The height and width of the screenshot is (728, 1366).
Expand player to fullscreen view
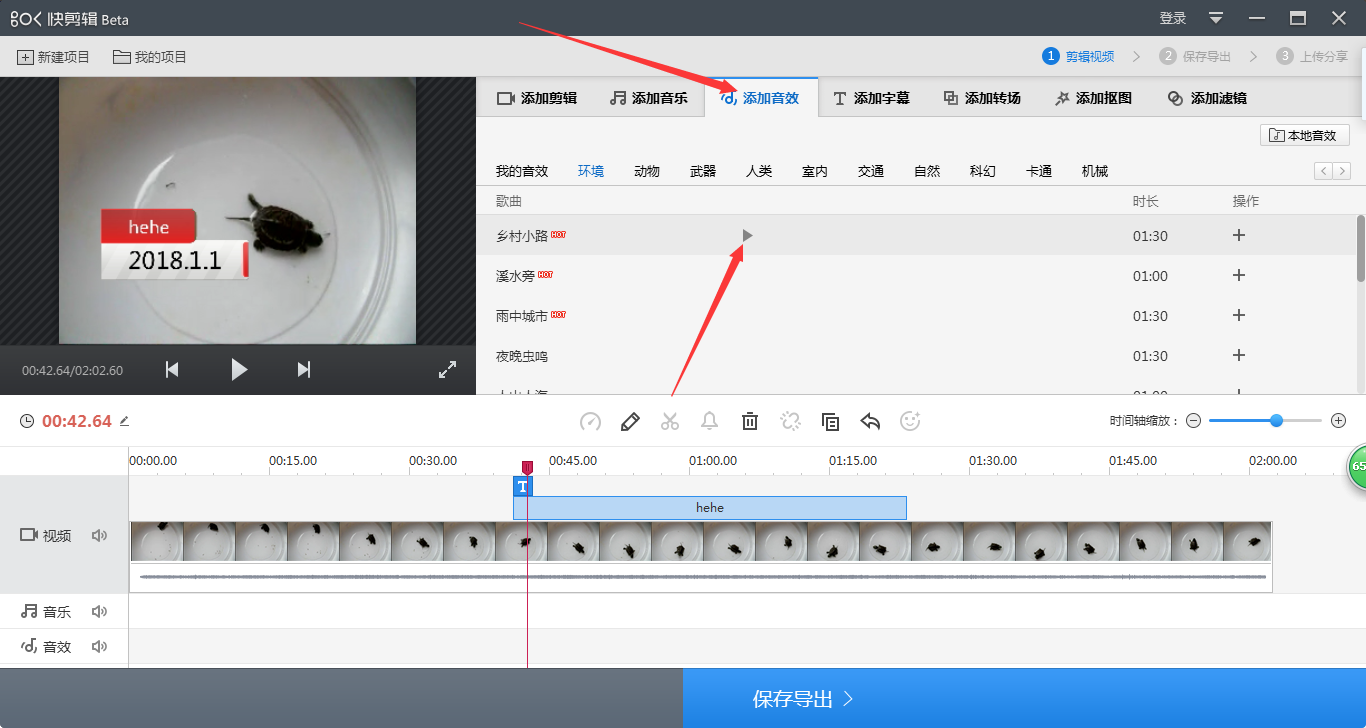(x=447, y=368)
